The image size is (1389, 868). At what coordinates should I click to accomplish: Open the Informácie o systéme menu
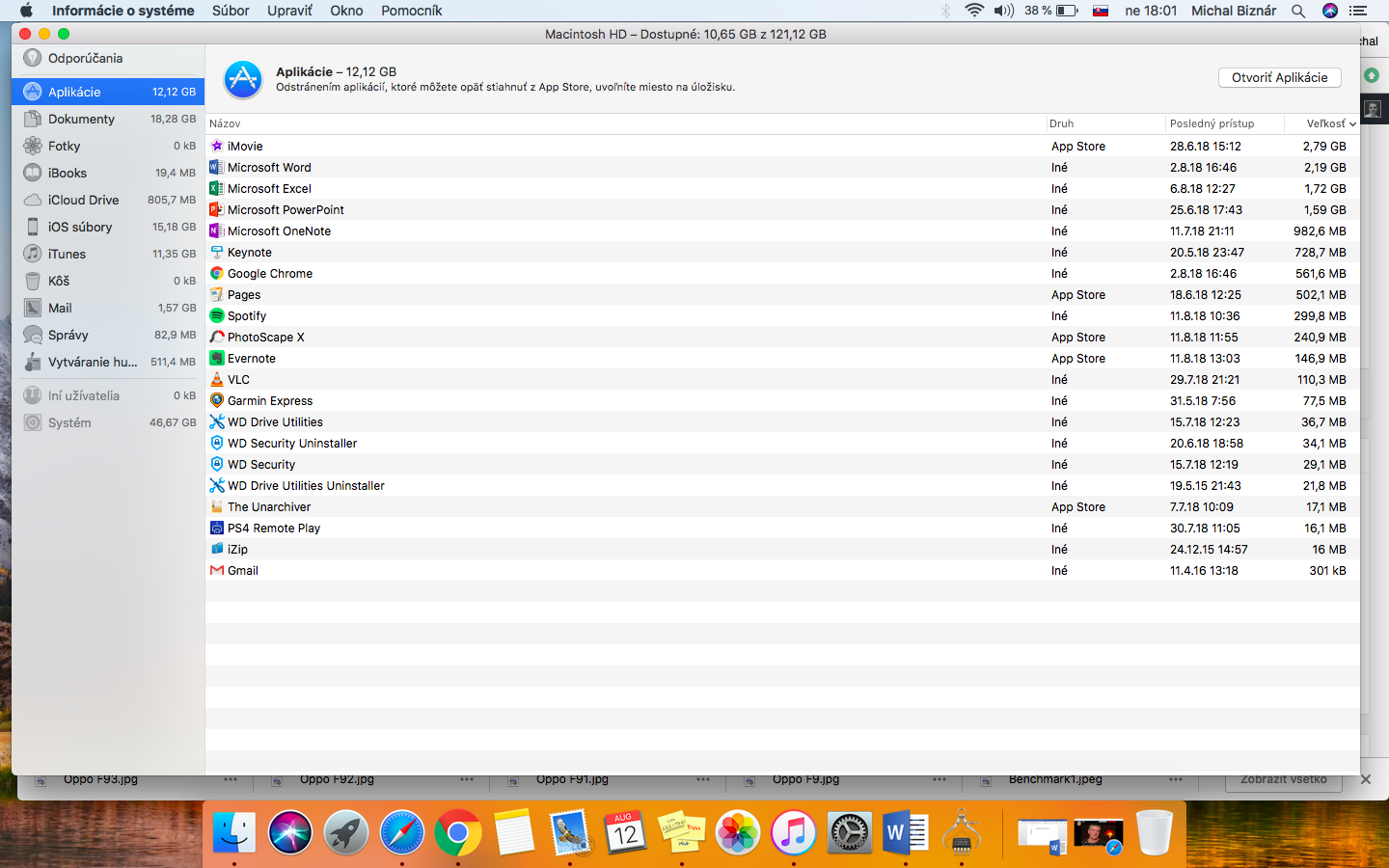coord(123,11)
